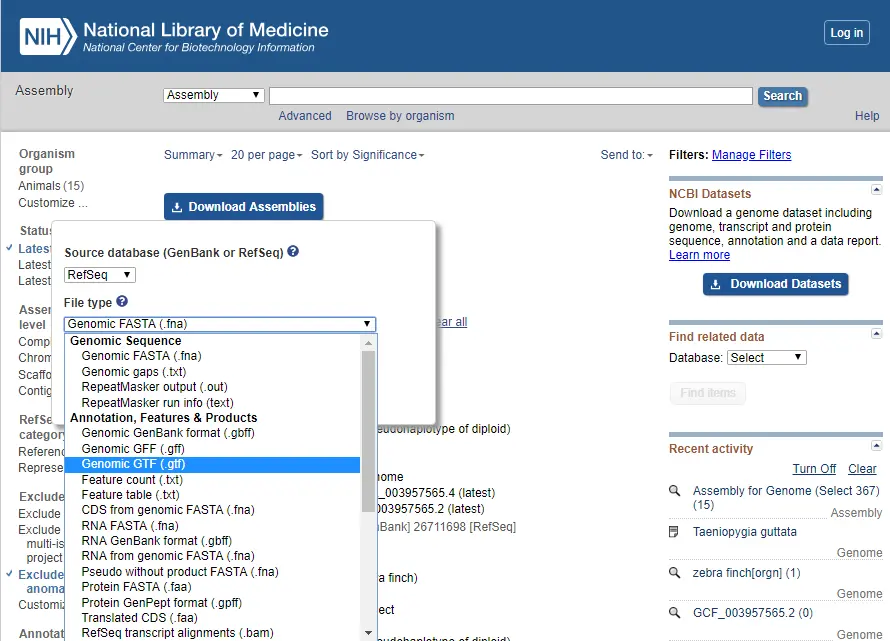Choose Genomic GTF (.gtf) from the list
Screen dimensions: 890x641
coord(133,464)
